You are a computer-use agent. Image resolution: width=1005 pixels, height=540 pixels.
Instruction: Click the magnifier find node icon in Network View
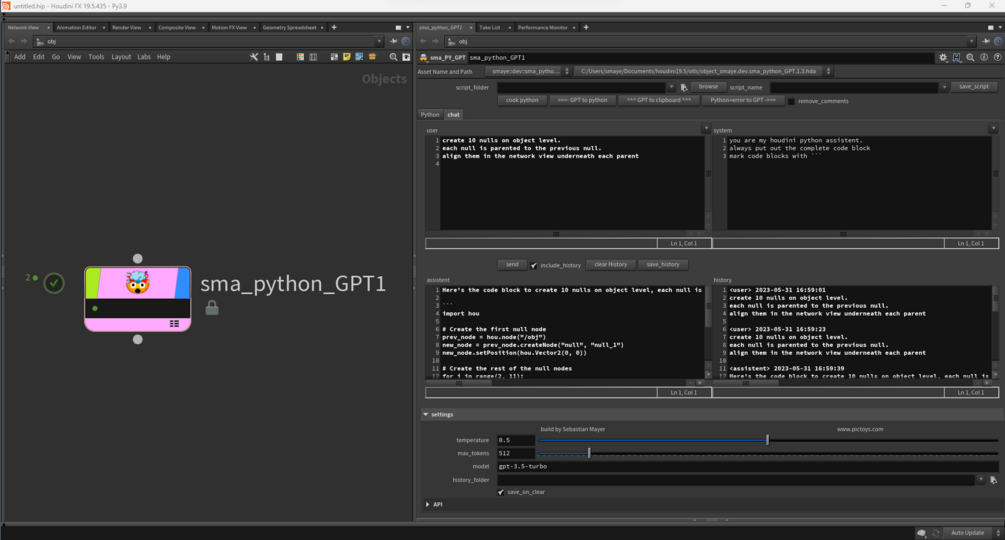pos(394,57)
